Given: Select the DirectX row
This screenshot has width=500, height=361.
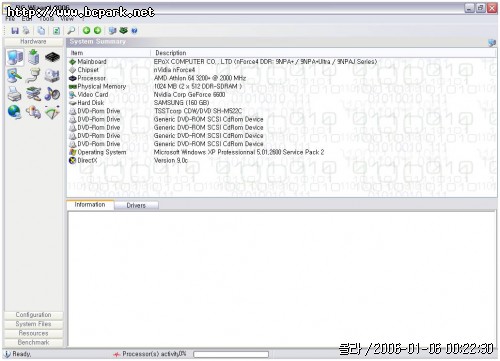Looking at the screenshot, I should click(282, 161).
